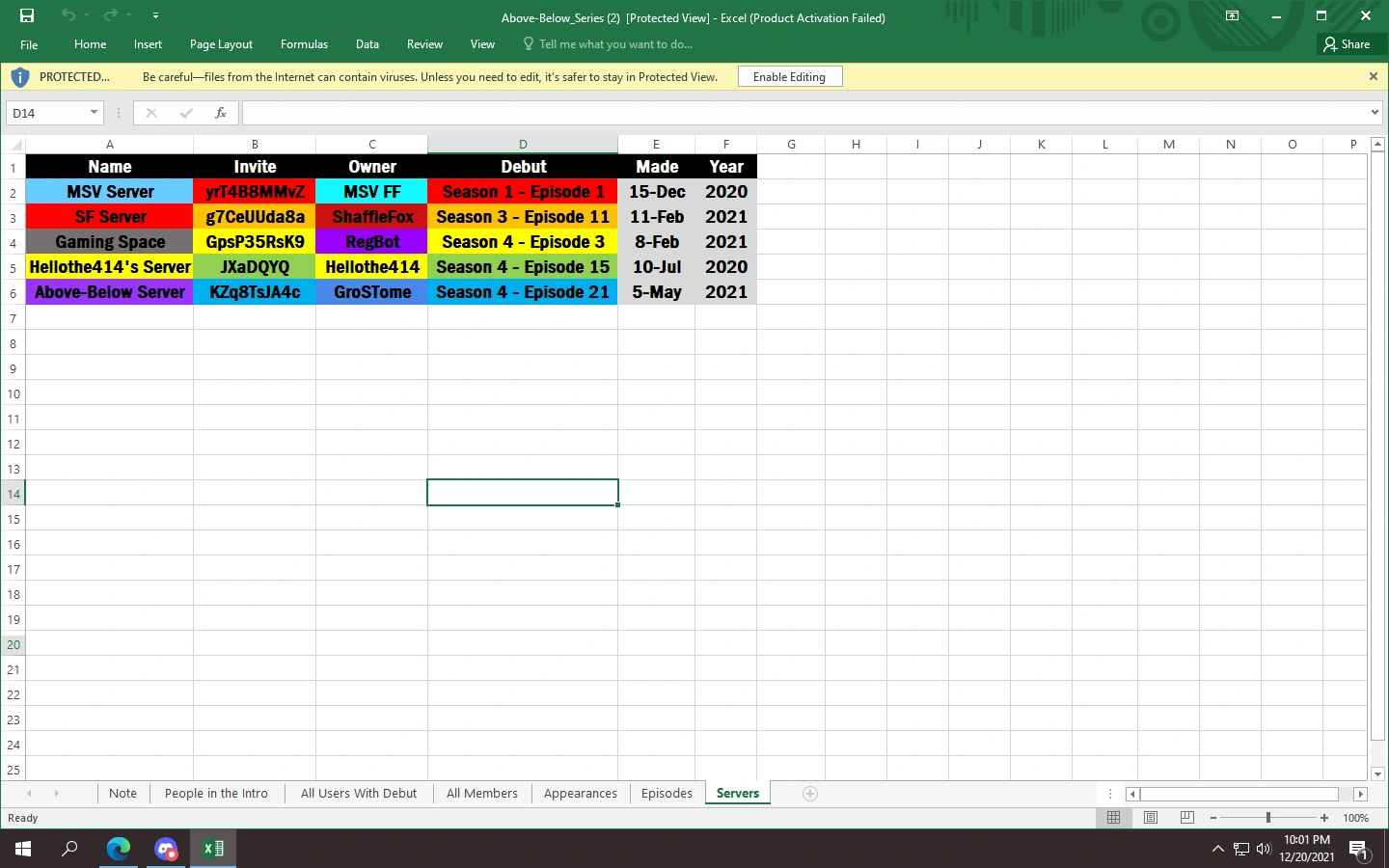Screen dimensions: 1389x868
Task: Click the Redo arrow in the title bar
Action: tap(110, 15)
